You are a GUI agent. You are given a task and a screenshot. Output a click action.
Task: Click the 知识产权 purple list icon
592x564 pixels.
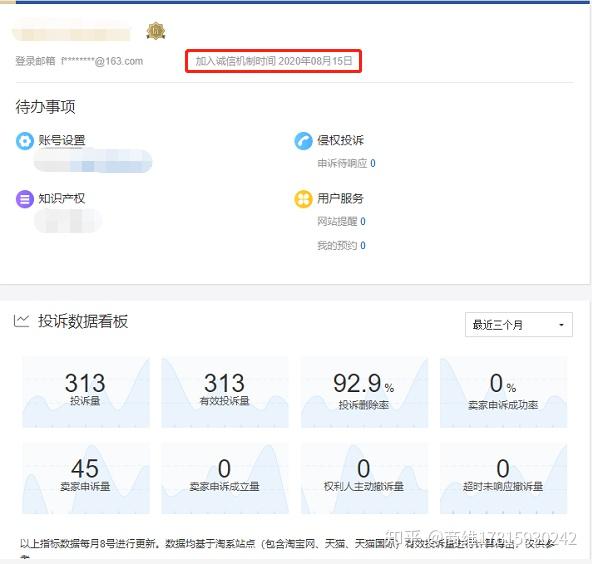click(25, 199)
